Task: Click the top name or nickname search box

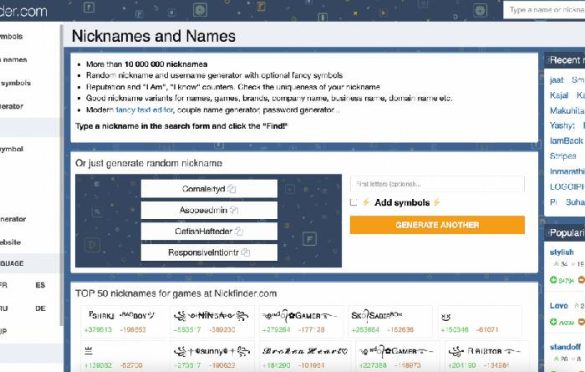Action: pos(544,10)
